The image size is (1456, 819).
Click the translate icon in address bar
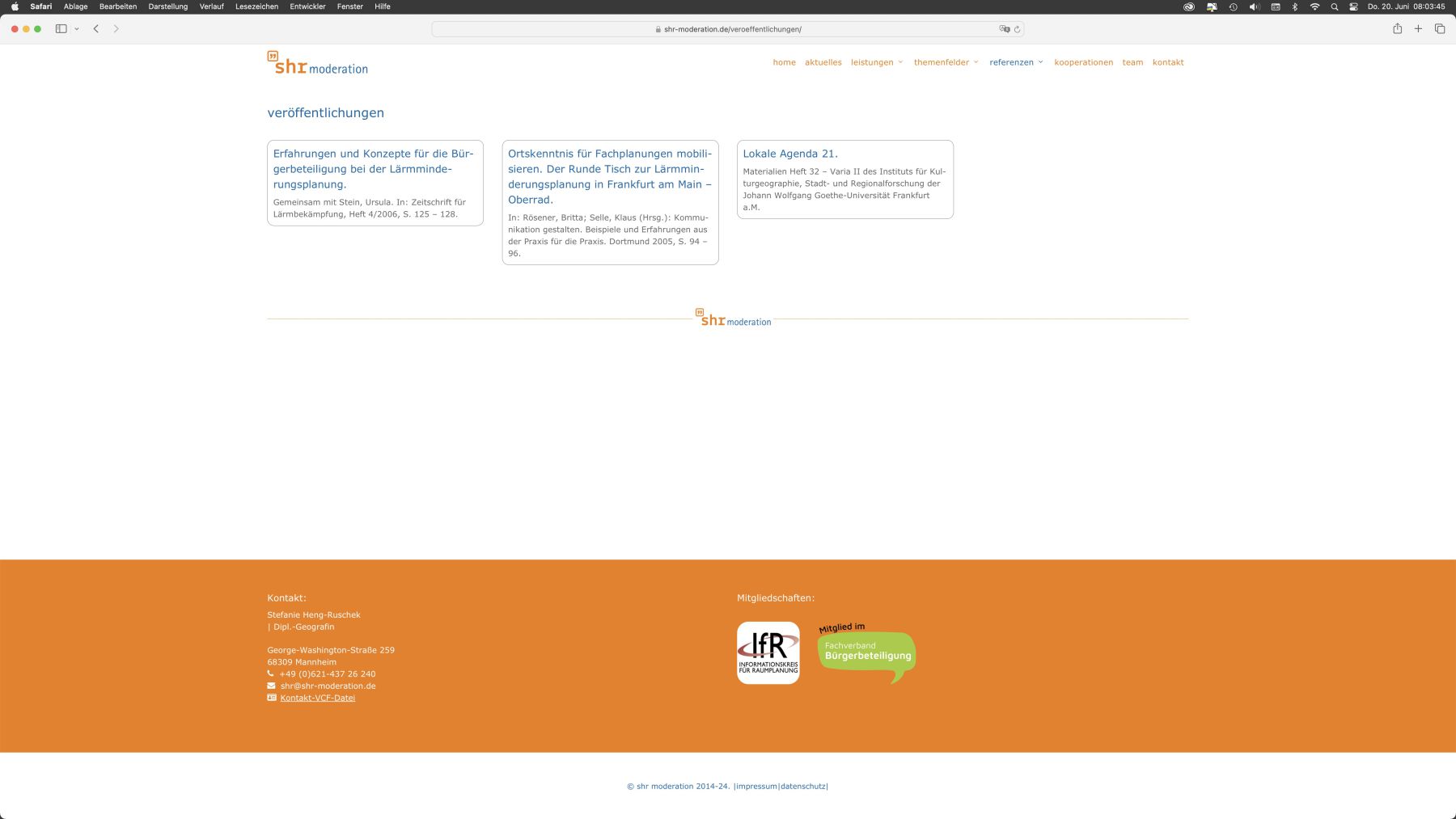[x=1005, y=29]
